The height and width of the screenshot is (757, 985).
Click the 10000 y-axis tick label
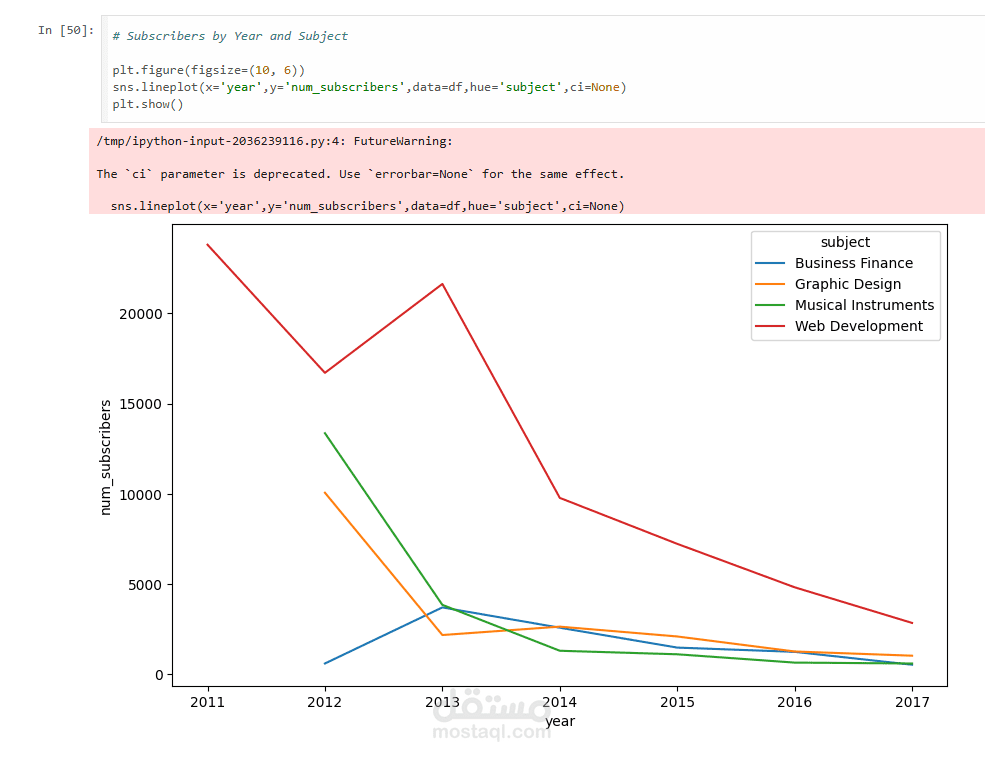click(141, 495)
